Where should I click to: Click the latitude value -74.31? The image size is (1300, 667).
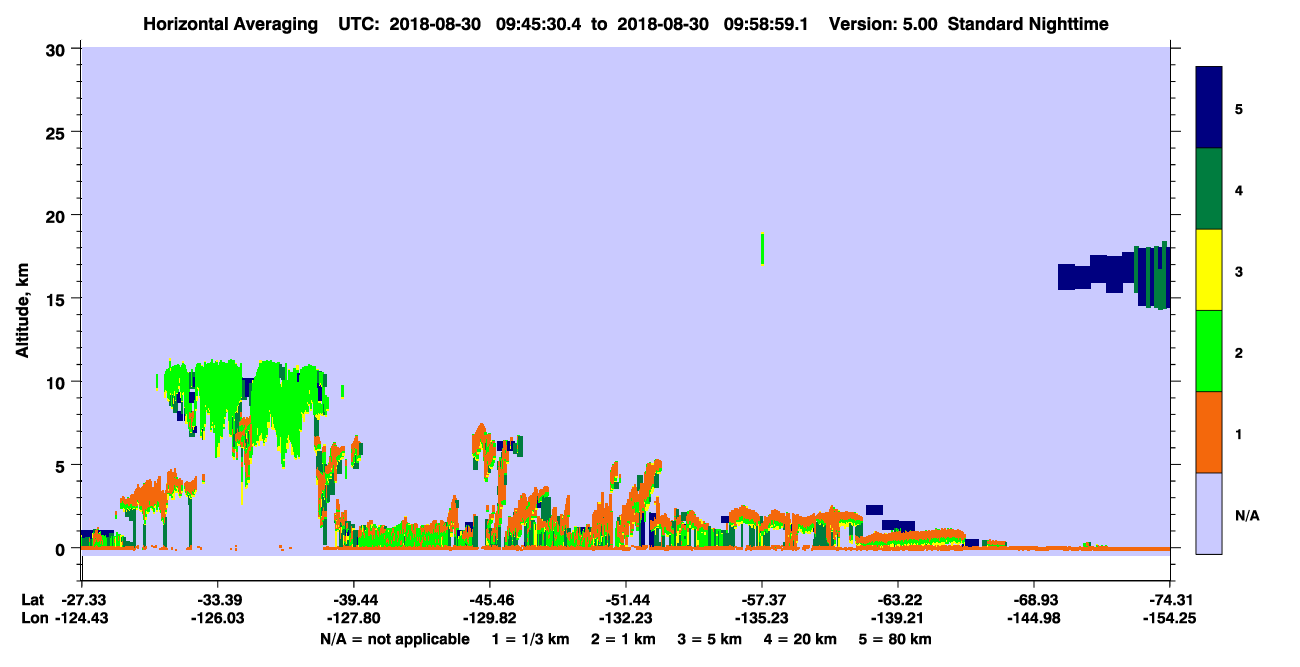coord(1170,599)
